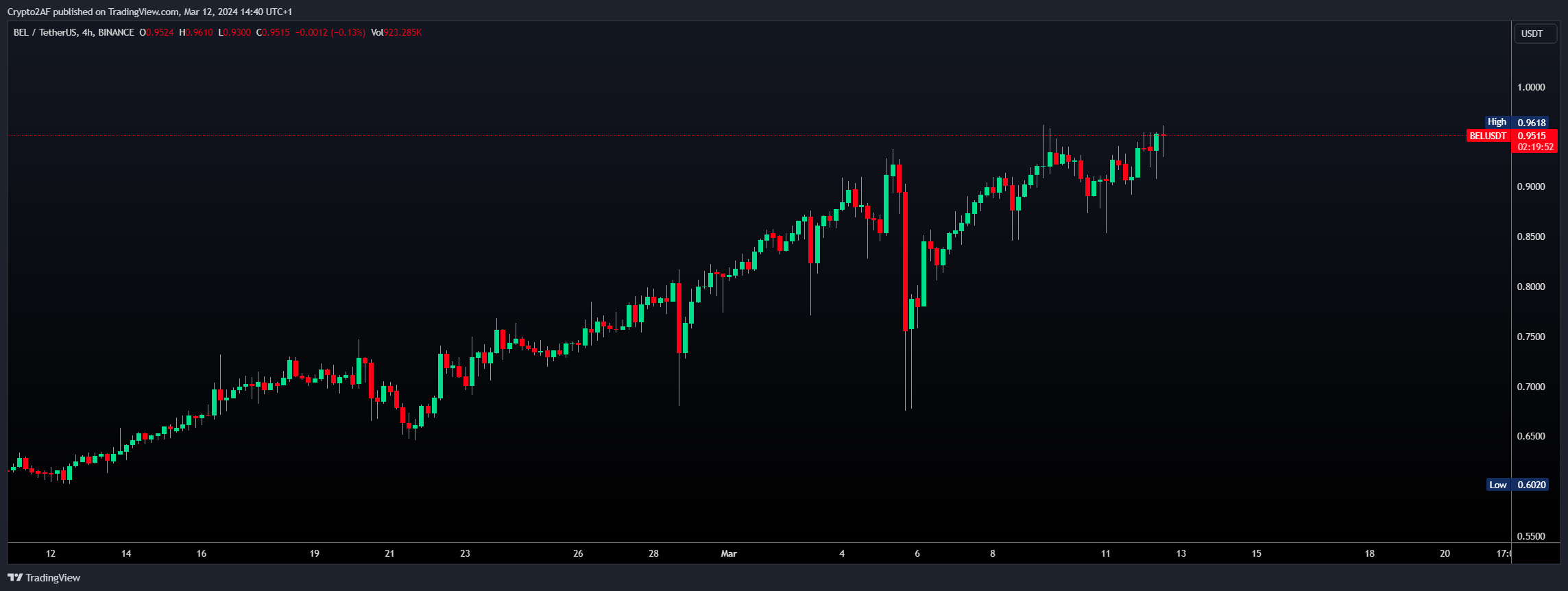Click date 20 on the time axis
The width and height of the screenshot is (1568, 591).
[x=1445, y=553]
